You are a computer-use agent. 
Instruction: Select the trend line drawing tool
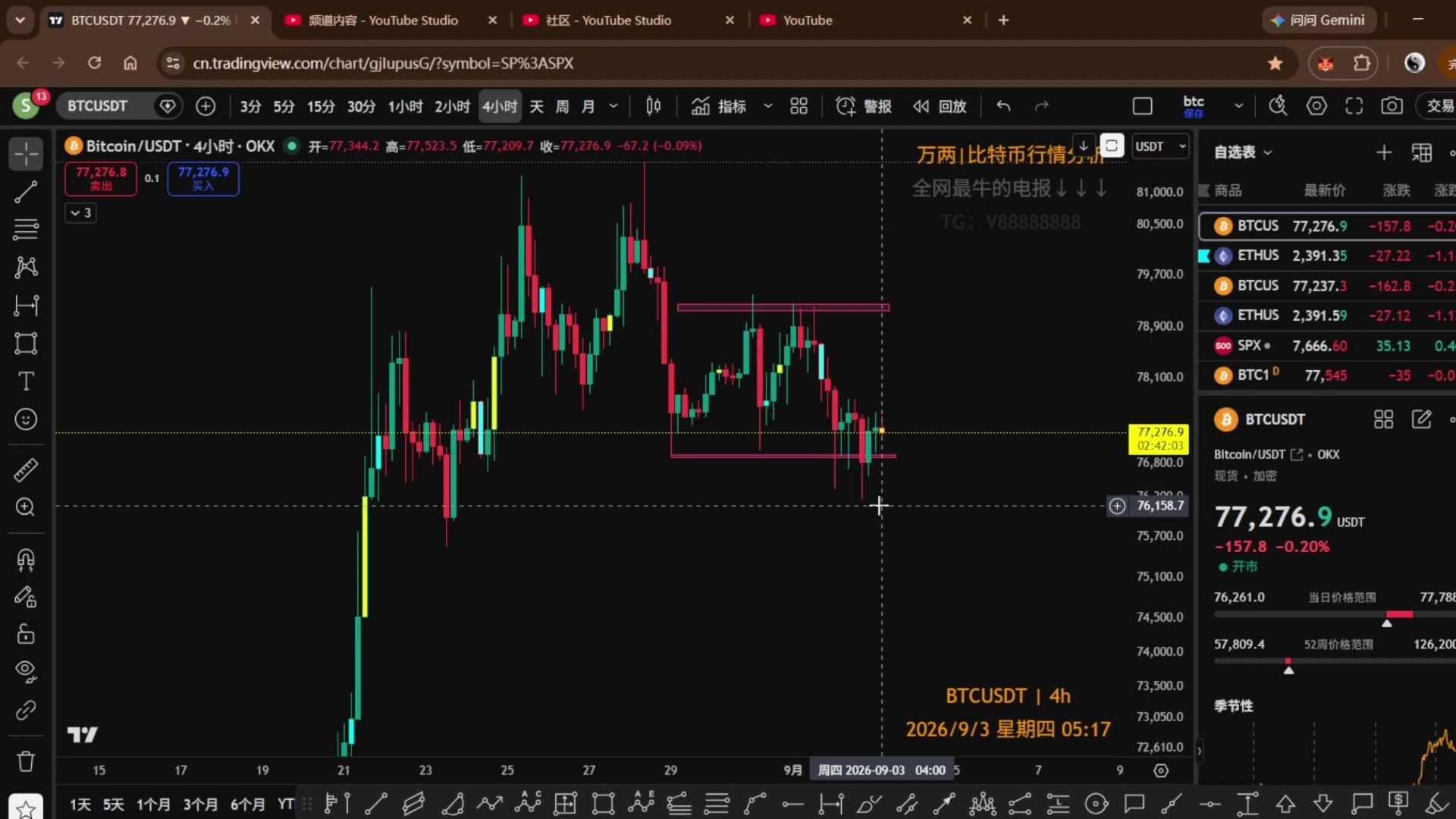coord(26,192)
